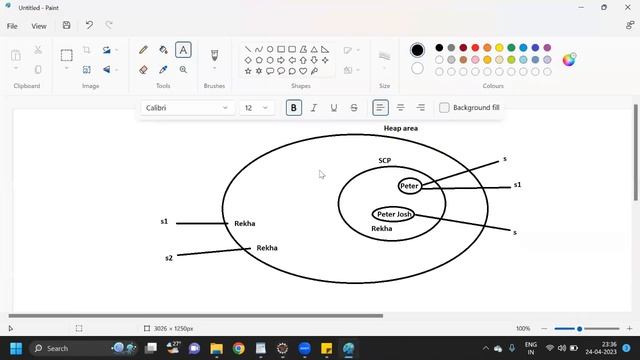Align text to the right
640x360 pixels.
coord(420,108)
